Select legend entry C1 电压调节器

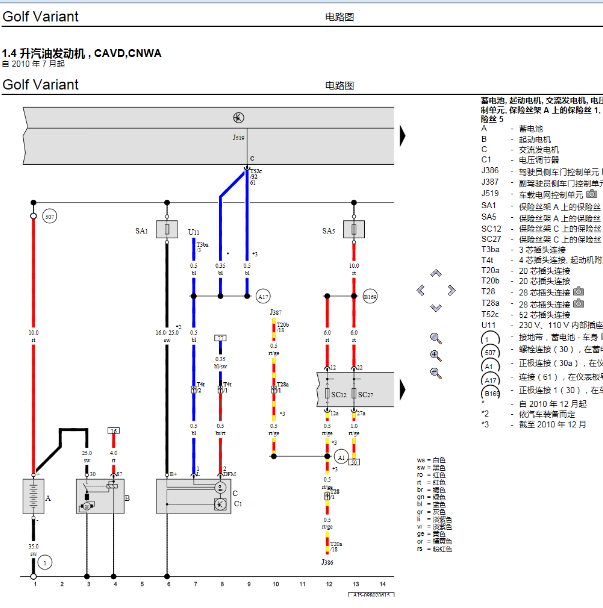(520, 160)
